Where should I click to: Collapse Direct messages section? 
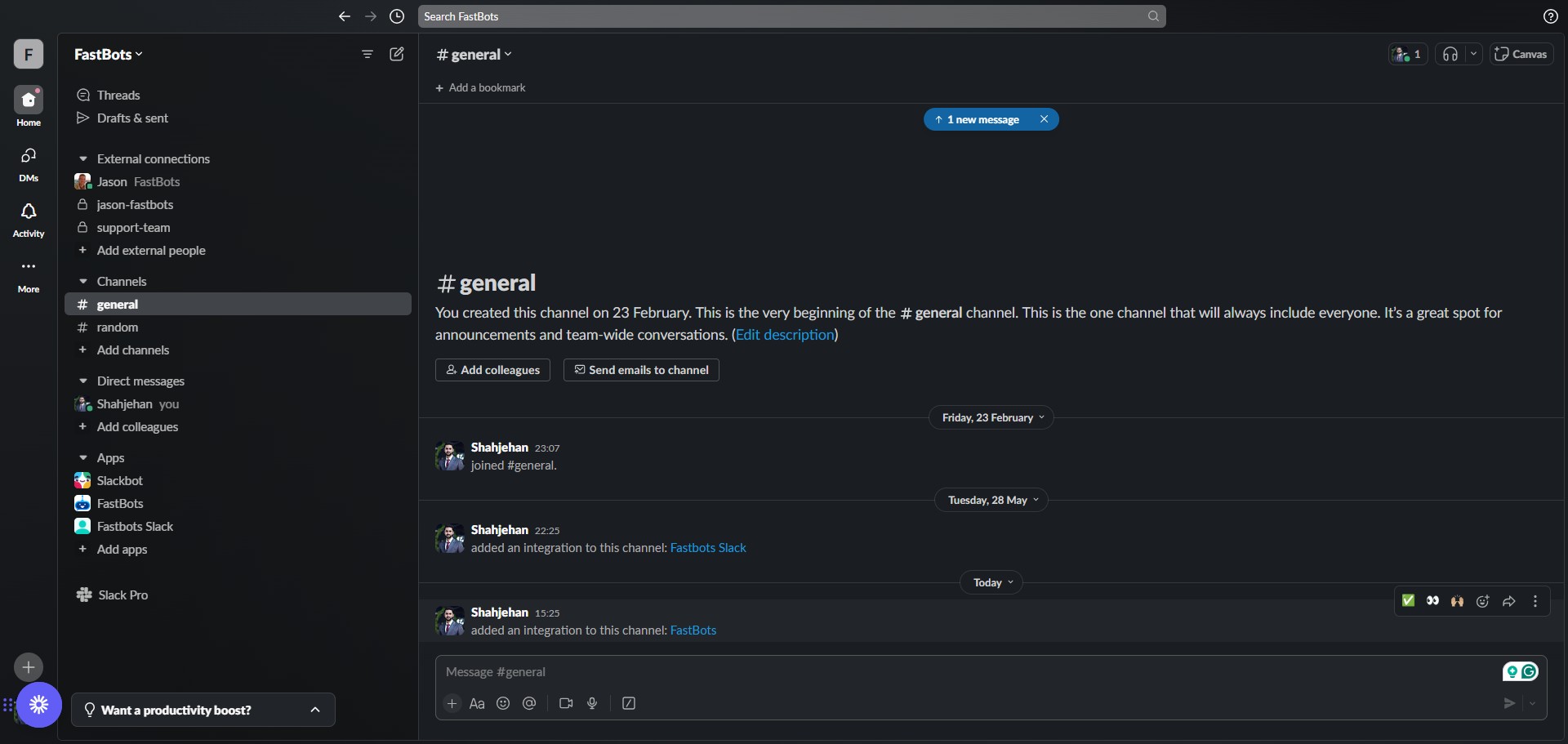pos(83,381)
